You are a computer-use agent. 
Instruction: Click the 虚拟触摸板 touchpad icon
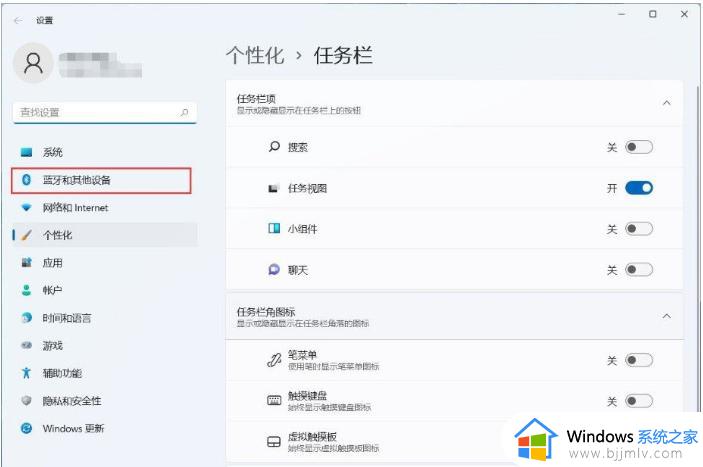[274, 442]
